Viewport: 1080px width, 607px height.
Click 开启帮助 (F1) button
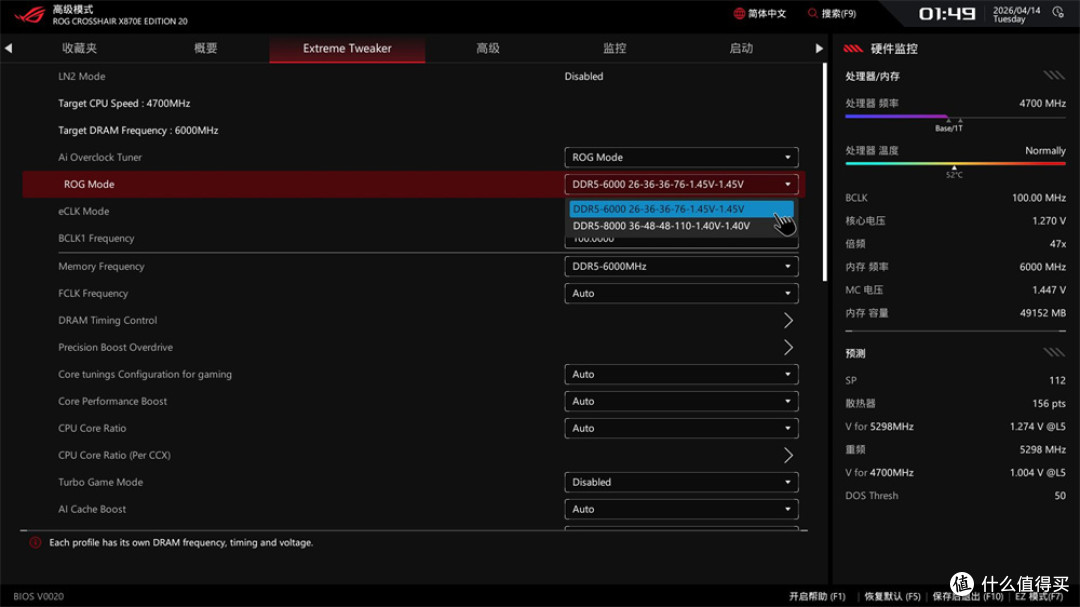817,597
